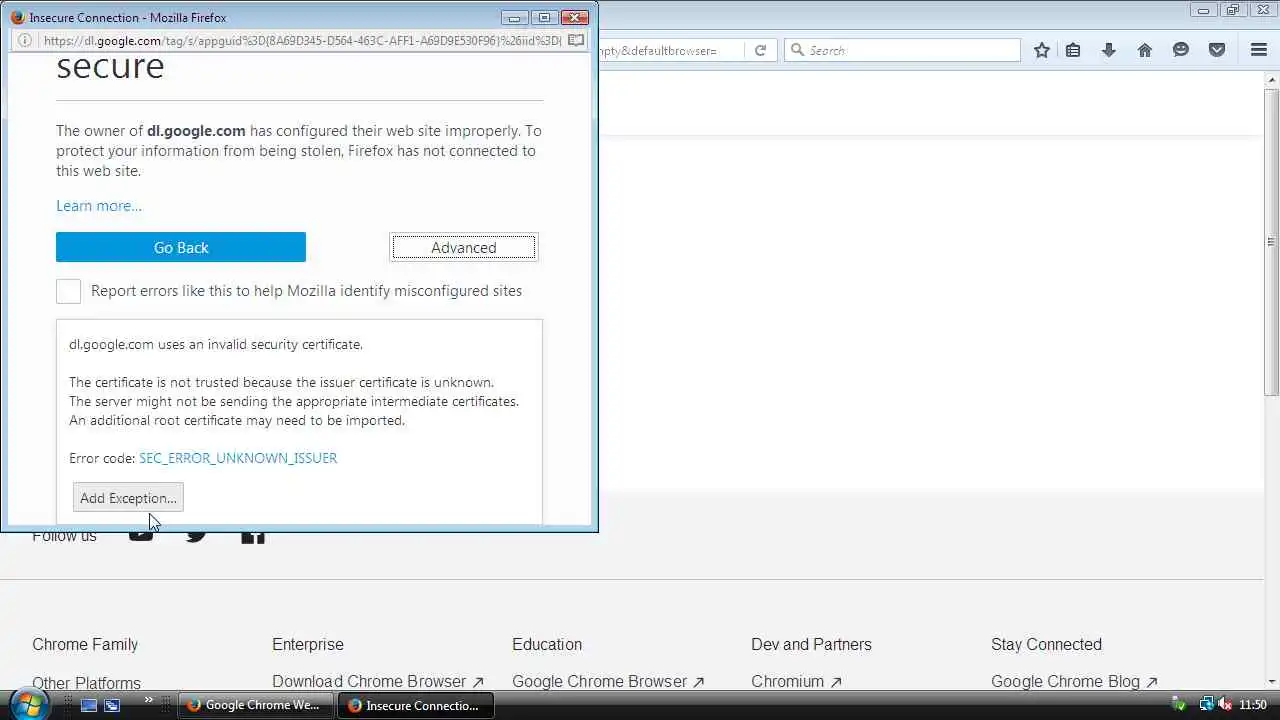The image size is (1280, 720).
Task: Click Firefox logo in popup title bar
Action: 16,17
